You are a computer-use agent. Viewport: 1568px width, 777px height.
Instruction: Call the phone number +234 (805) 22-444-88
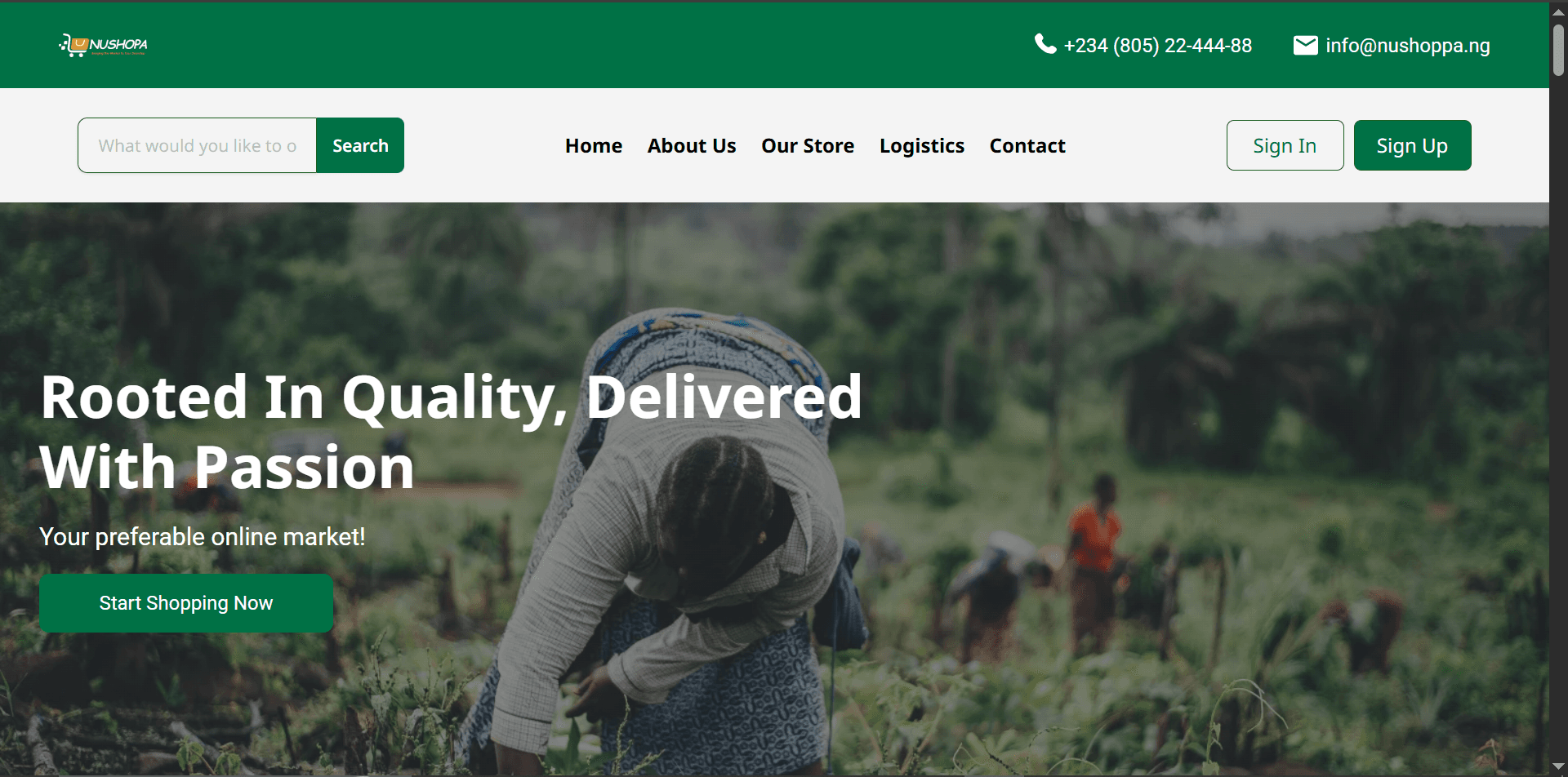click(1157, 46)
